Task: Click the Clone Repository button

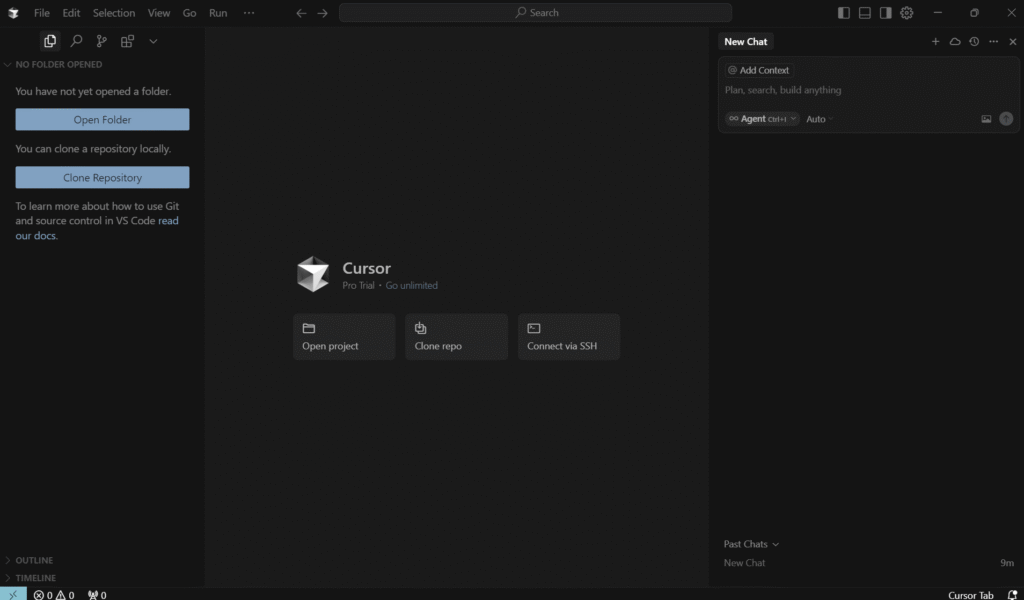Action: 103,178
